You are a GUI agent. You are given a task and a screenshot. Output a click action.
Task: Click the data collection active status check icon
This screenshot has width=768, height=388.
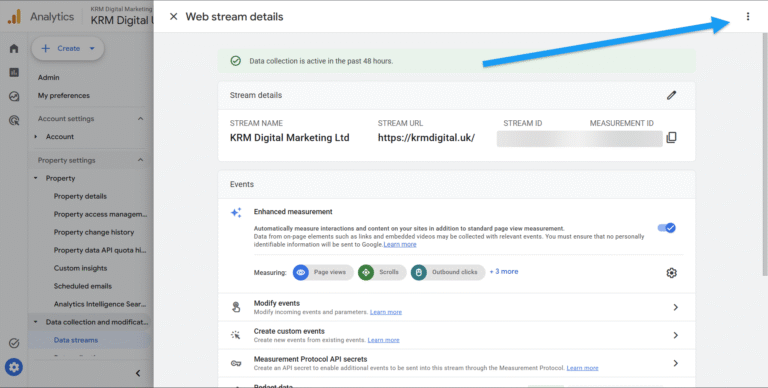click(236, 61)
